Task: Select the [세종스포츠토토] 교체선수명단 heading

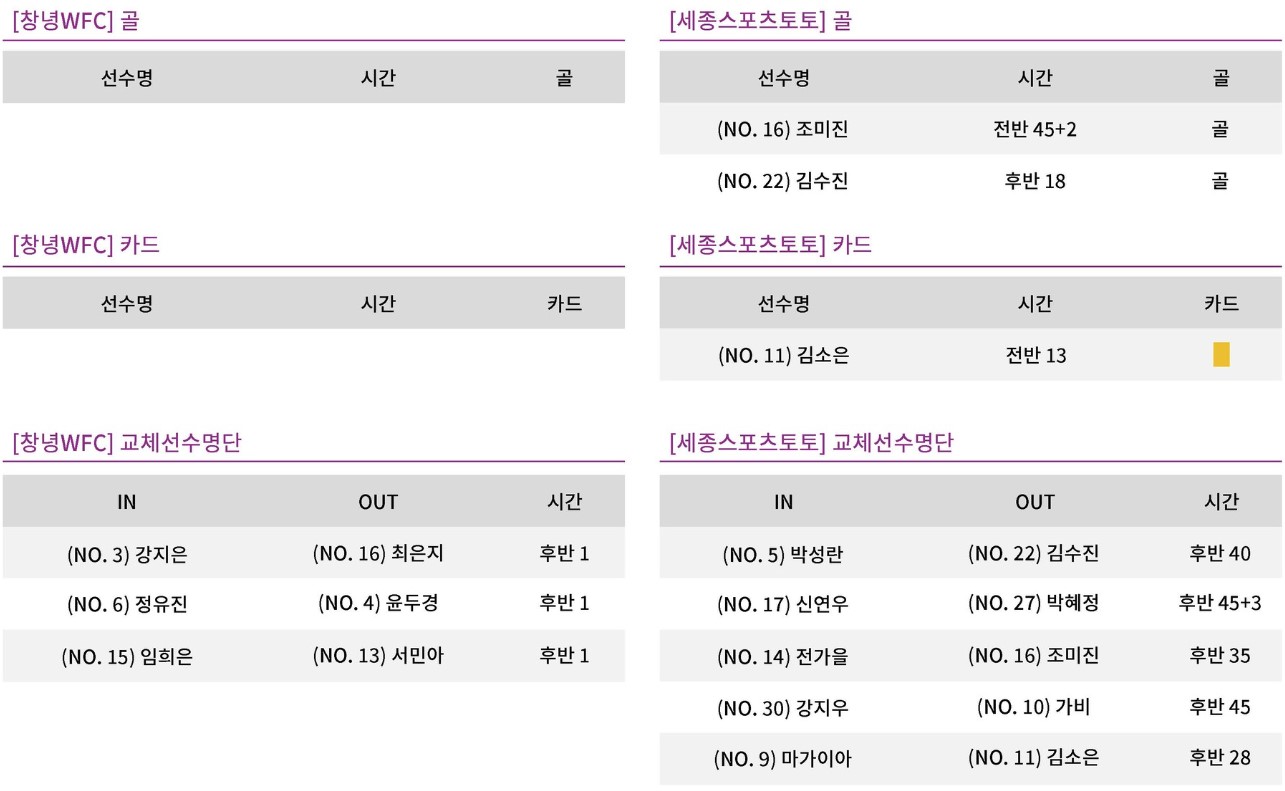Action: click(812, 443)
